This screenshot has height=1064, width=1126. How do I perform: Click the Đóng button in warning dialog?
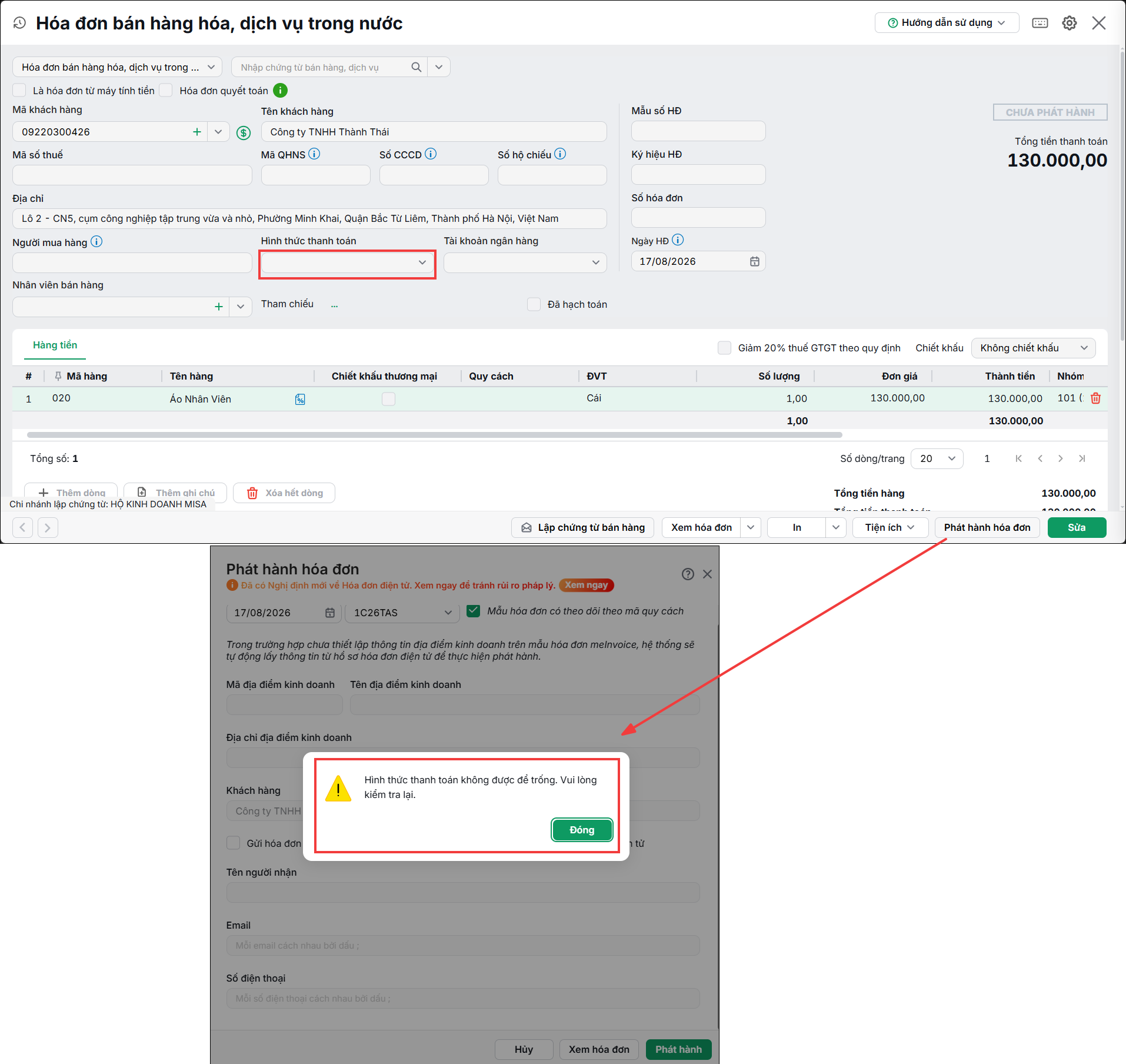pos(582,830)
